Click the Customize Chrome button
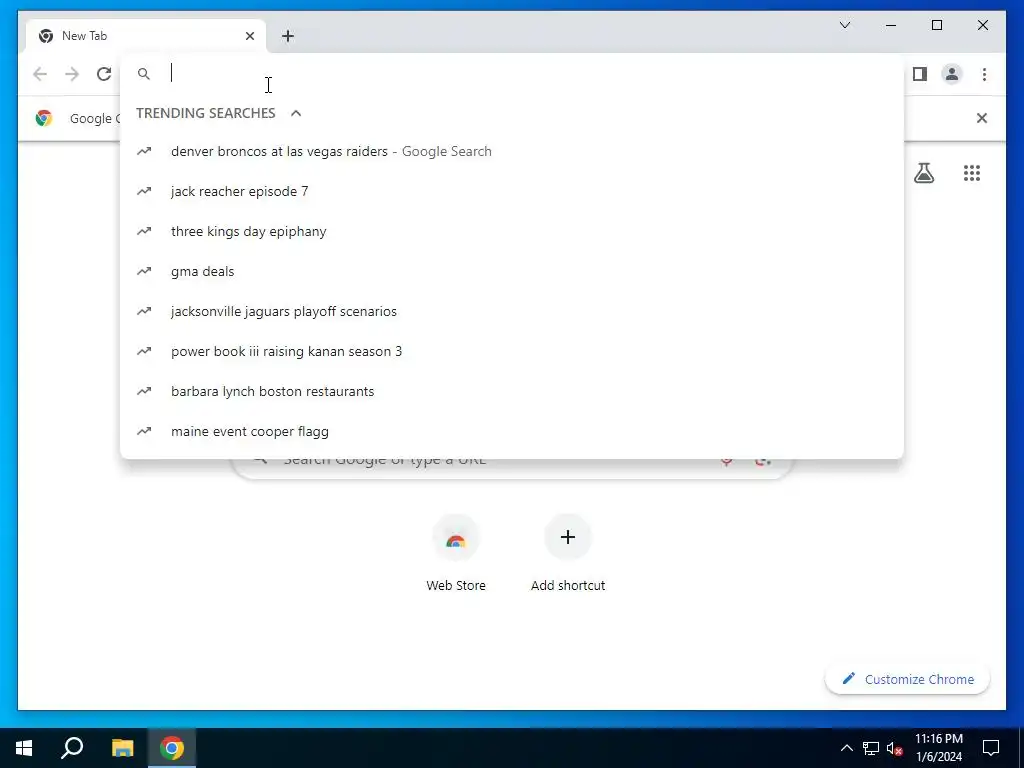This screenshot has width=1024, height=768. 907,679
